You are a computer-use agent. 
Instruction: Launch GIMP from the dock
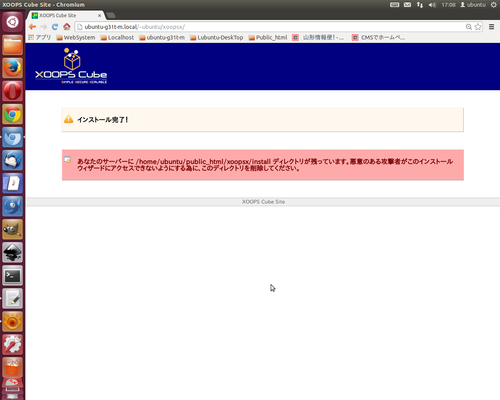point(12,229)
